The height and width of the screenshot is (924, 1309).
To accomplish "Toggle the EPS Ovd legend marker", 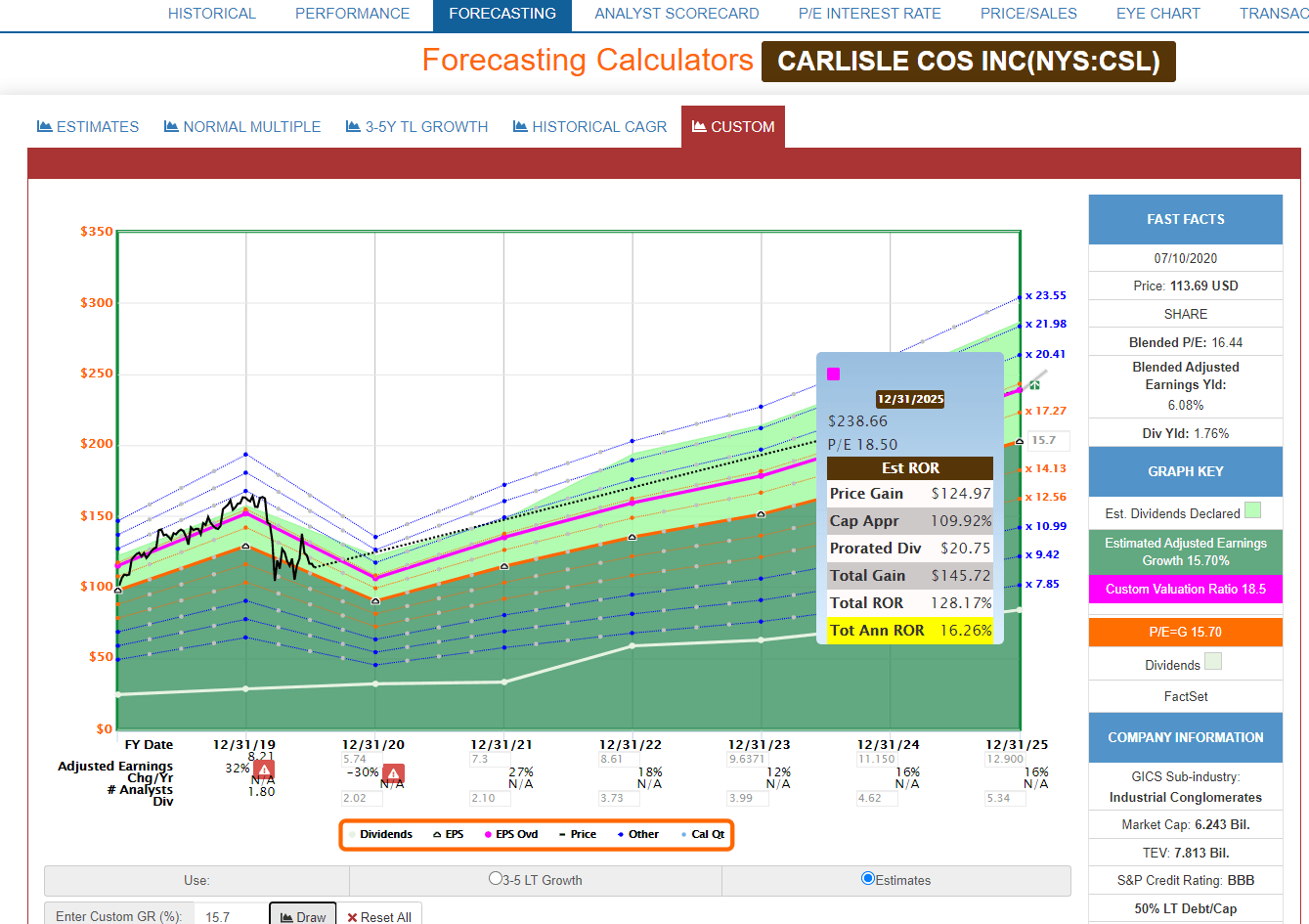I will [488, 834].
